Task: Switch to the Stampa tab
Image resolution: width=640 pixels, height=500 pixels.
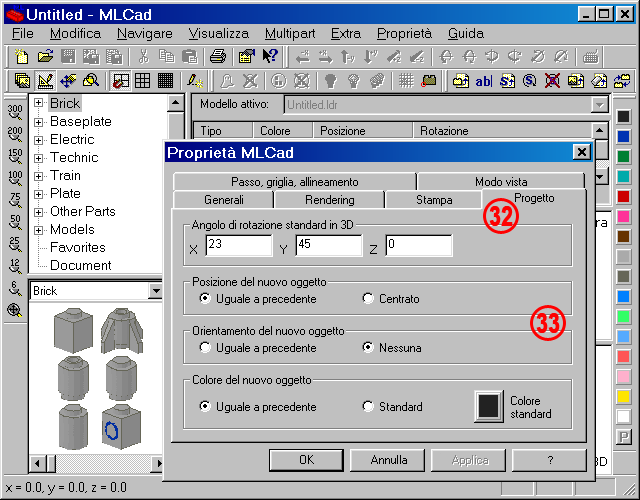Action: coord(434,200)
